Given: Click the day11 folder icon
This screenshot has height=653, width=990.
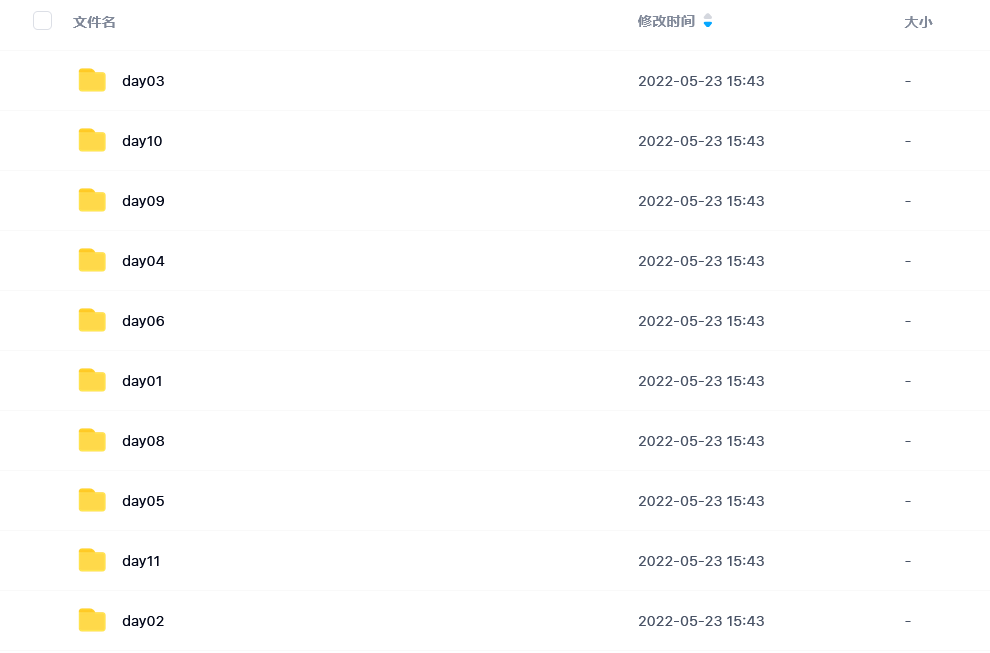Looking at the screenshot, I should tap(92, 560).
